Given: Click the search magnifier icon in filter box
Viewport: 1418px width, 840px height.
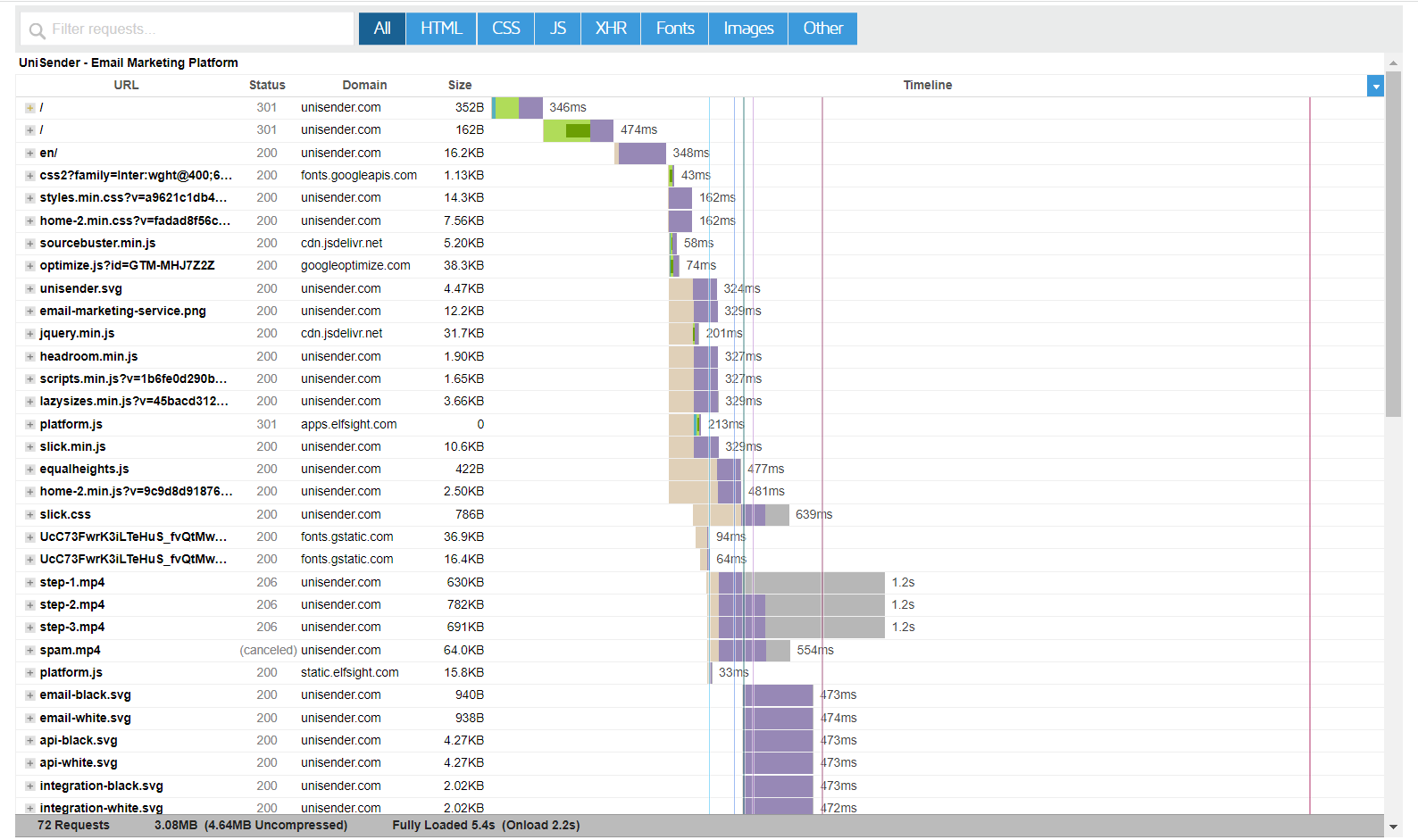Looking at the screenshot, I should pos(37,31).
